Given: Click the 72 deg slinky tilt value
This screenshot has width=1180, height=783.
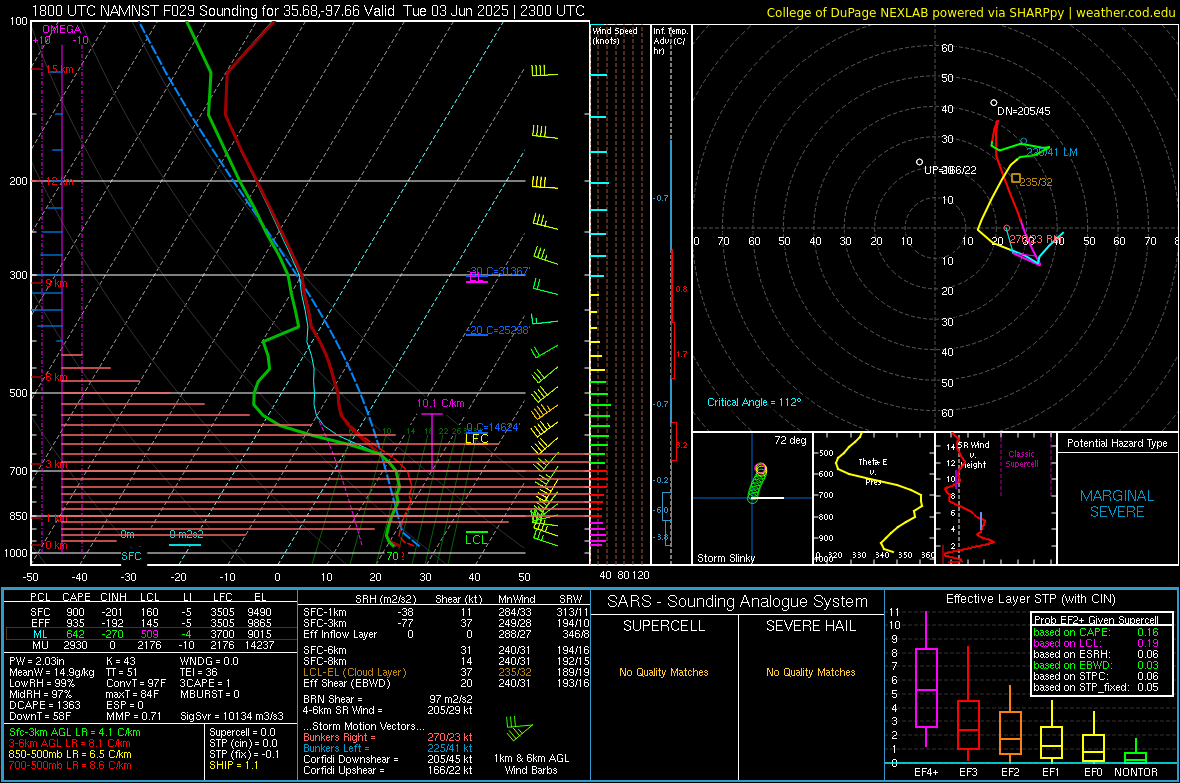Looking at the screenshot, I should [x=790, y=440].
